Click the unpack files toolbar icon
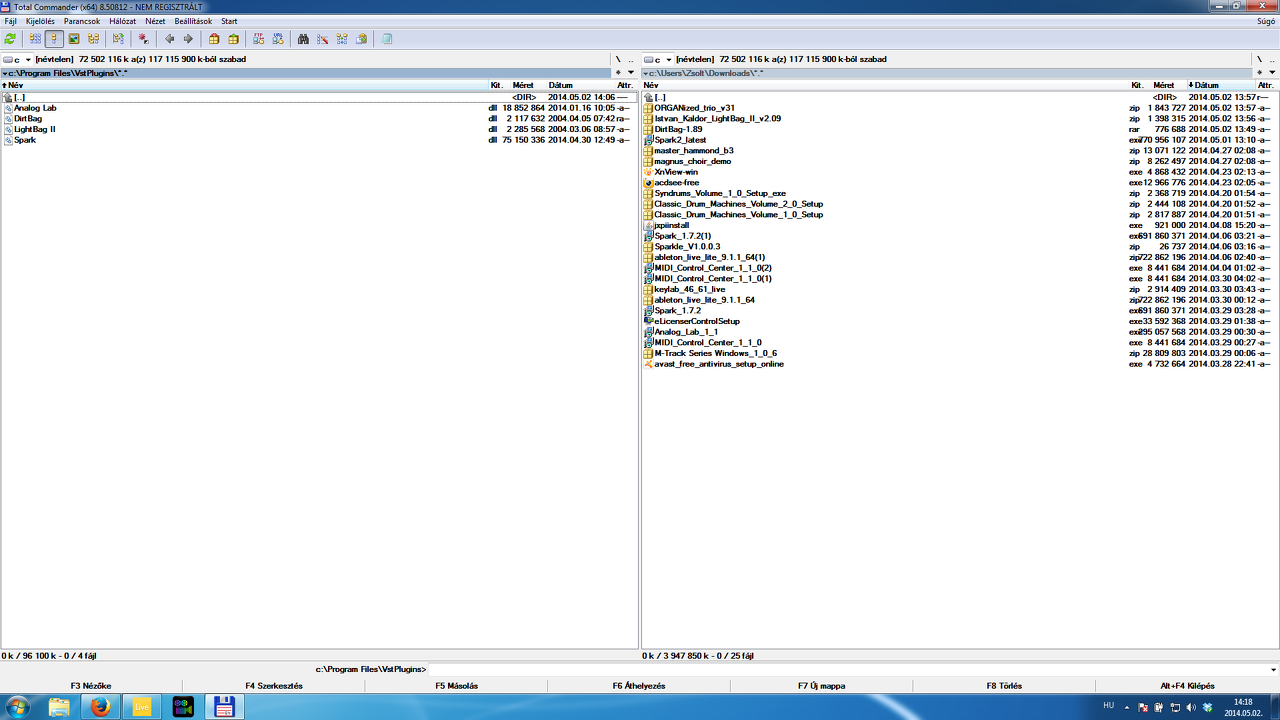This screenshot has height=720, width=1280. point(233,39)
